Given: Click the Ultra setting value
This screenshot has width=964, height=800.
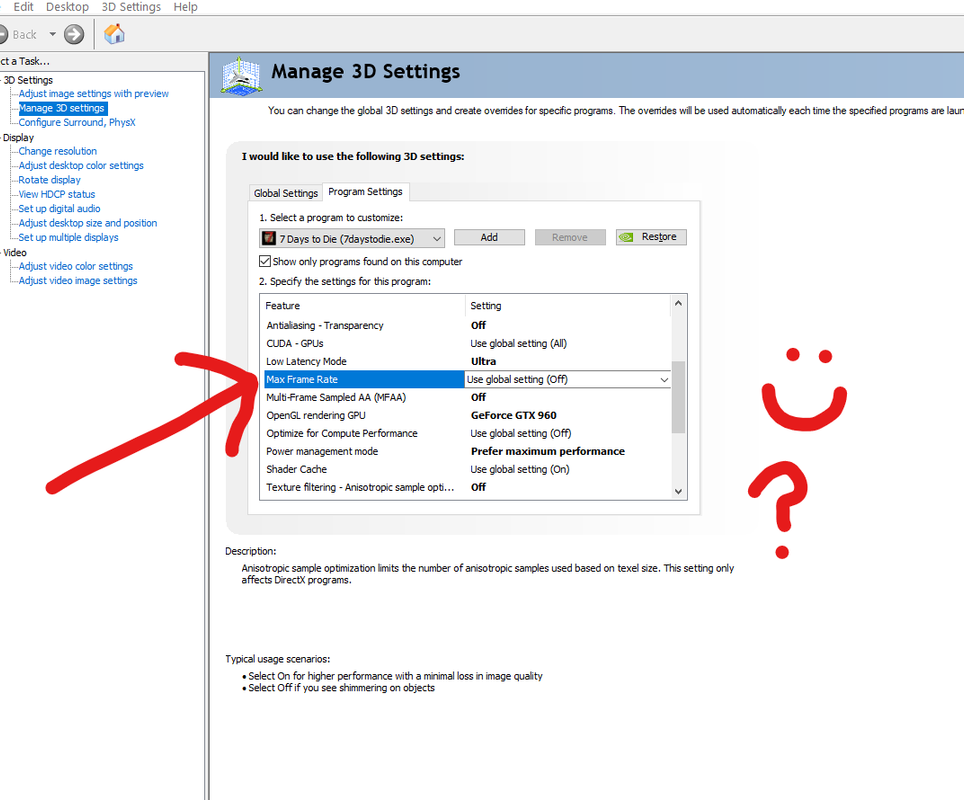Looking at the screenshot, I should [483, 362].
